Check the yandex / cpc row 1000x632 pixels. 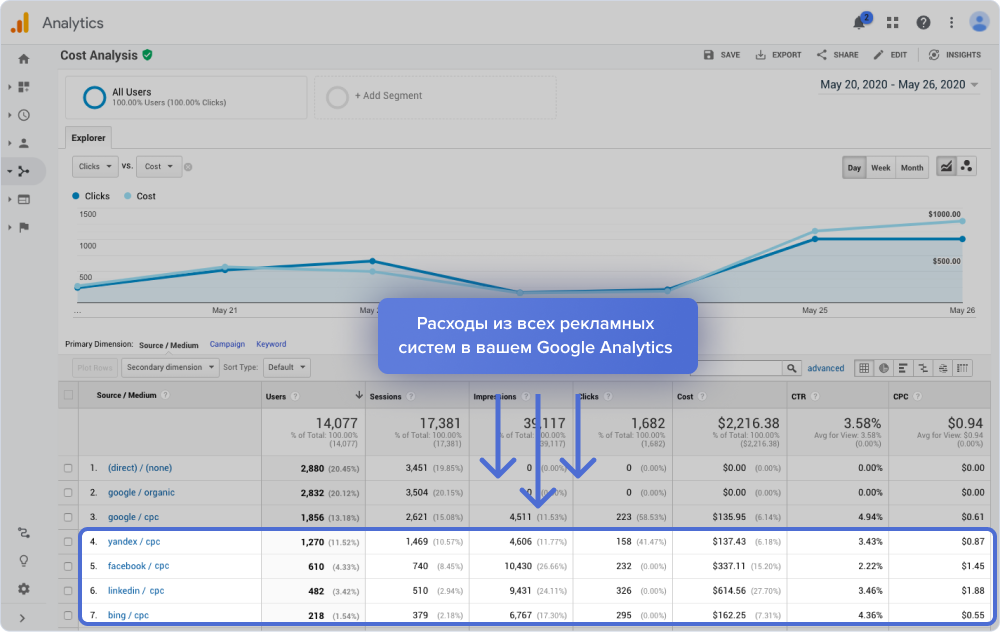coord(68,541)
